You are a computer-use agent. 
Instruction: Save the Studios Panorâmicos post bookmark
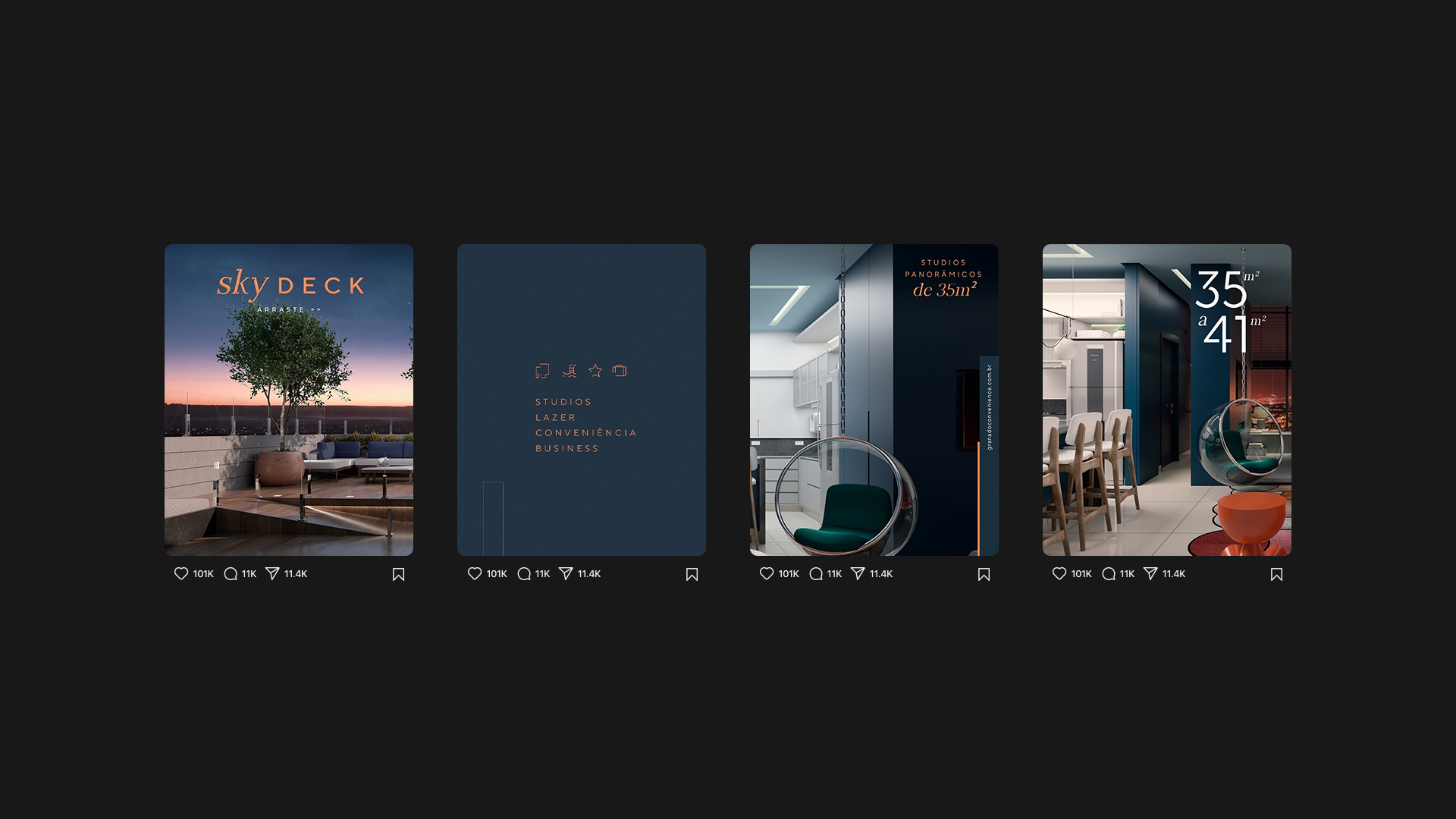point(984,575)
